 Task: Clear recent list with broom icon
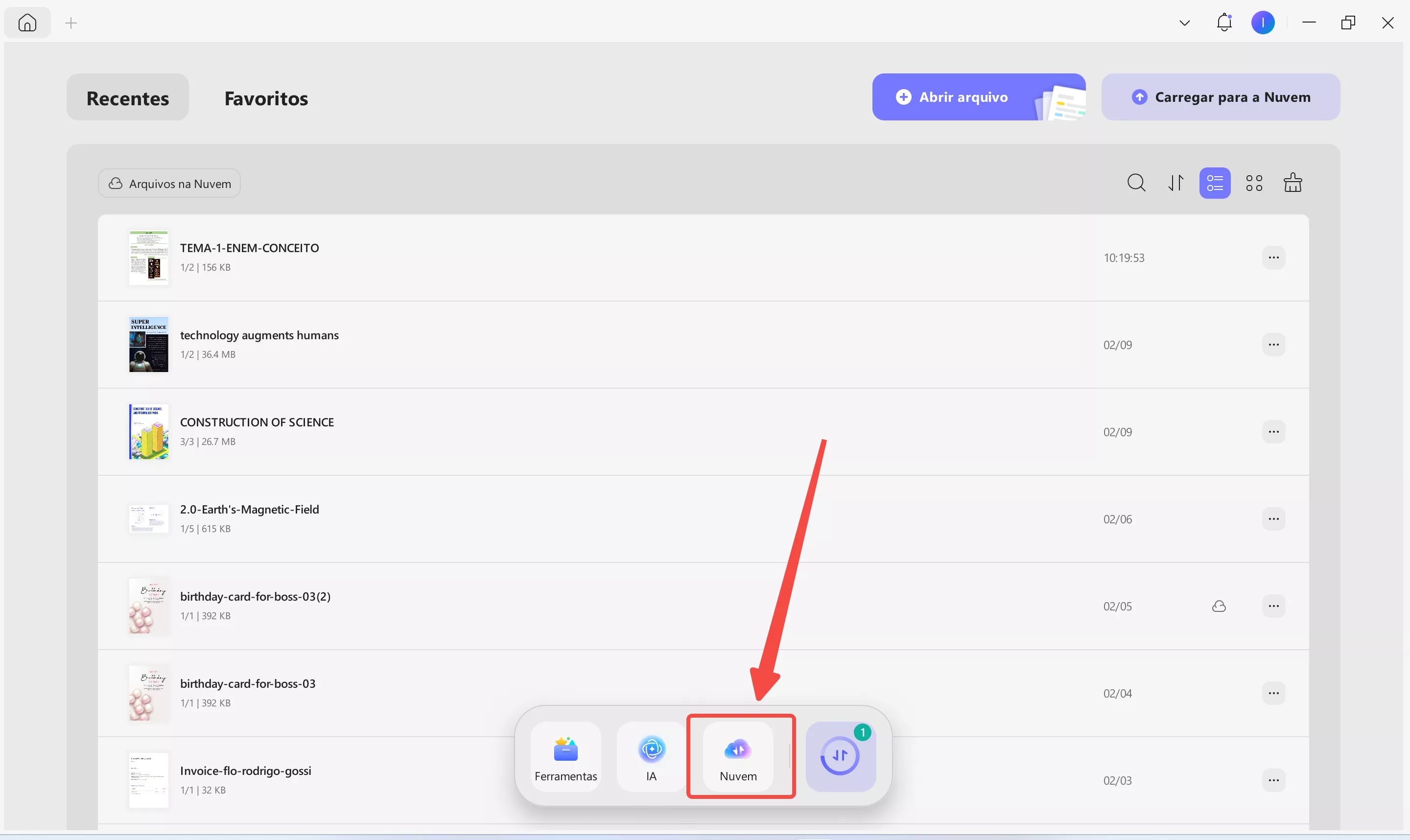(x=1292, y=183)
